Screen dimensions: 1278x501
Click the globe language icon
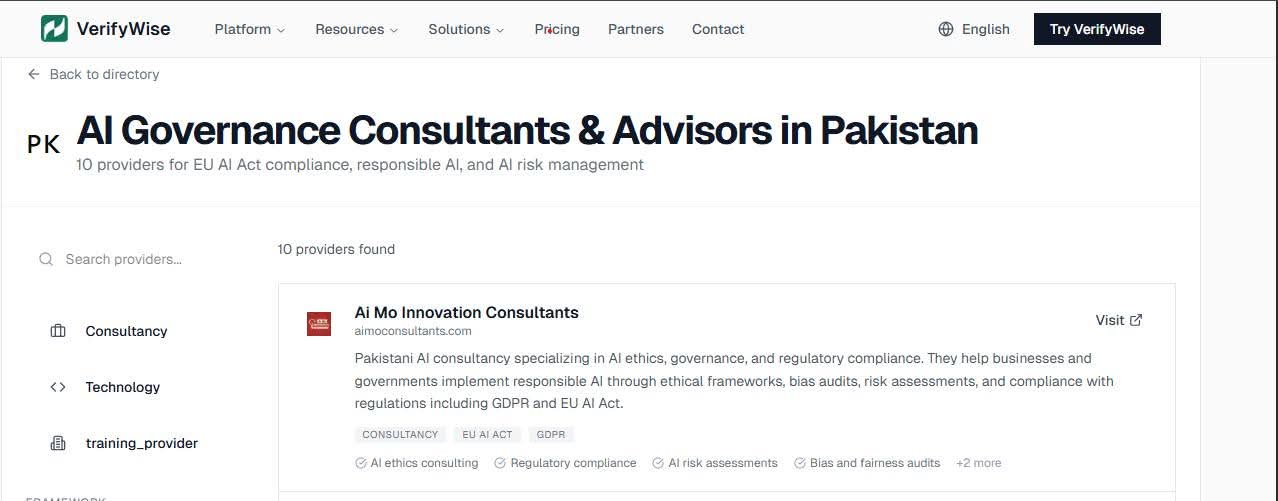946,29
